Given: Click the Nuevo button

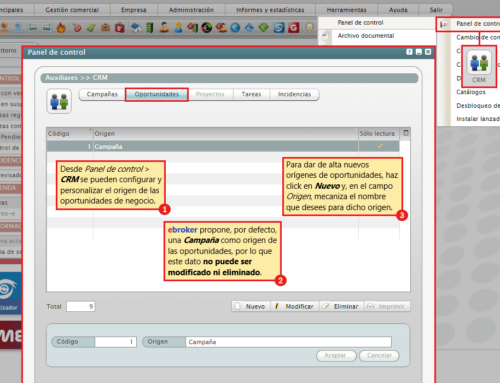Looking at the screenshot, I should coord(251,306).
